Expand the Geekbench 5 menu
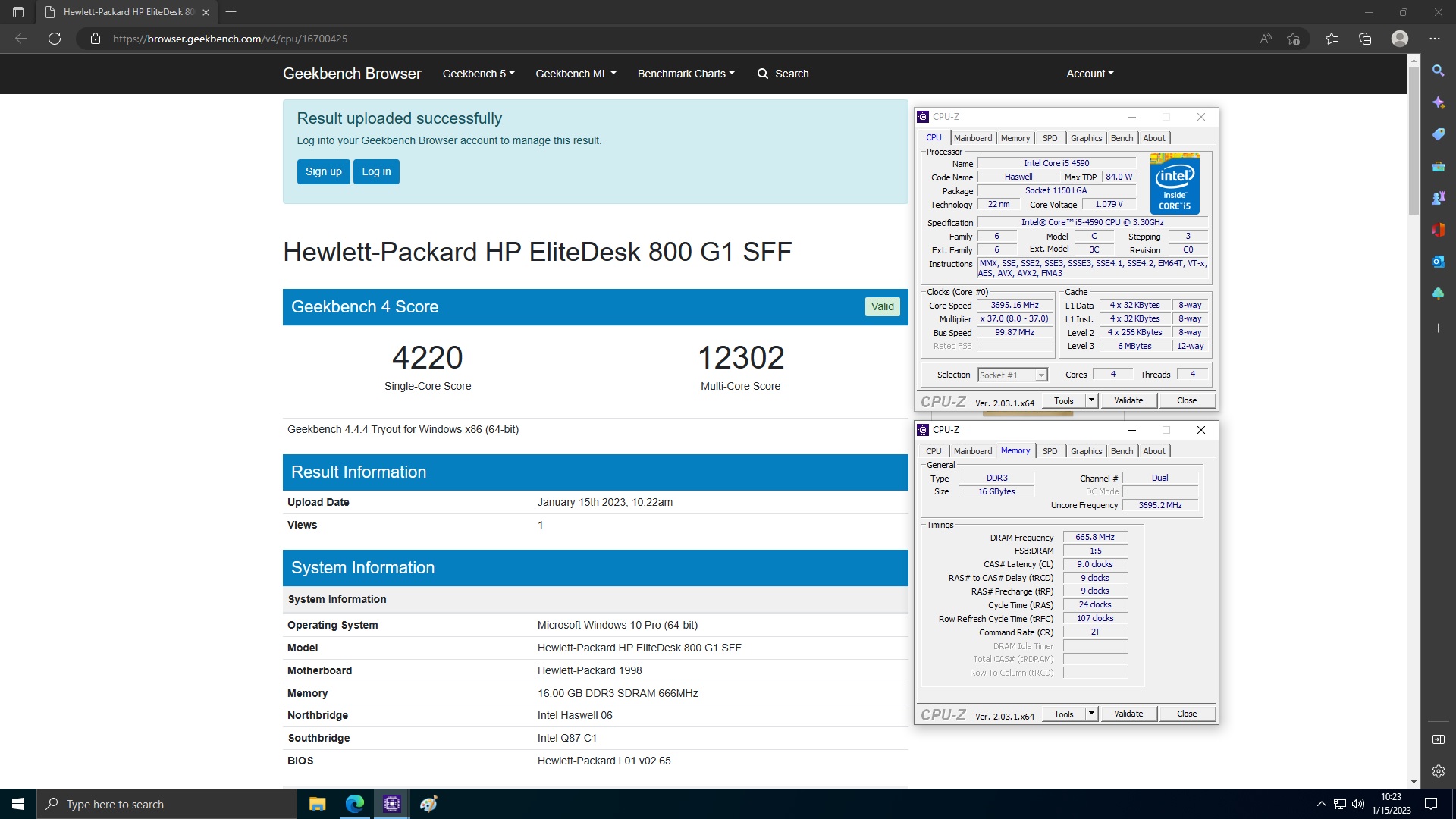The image size is (1456, 819). tap(479, 74)
